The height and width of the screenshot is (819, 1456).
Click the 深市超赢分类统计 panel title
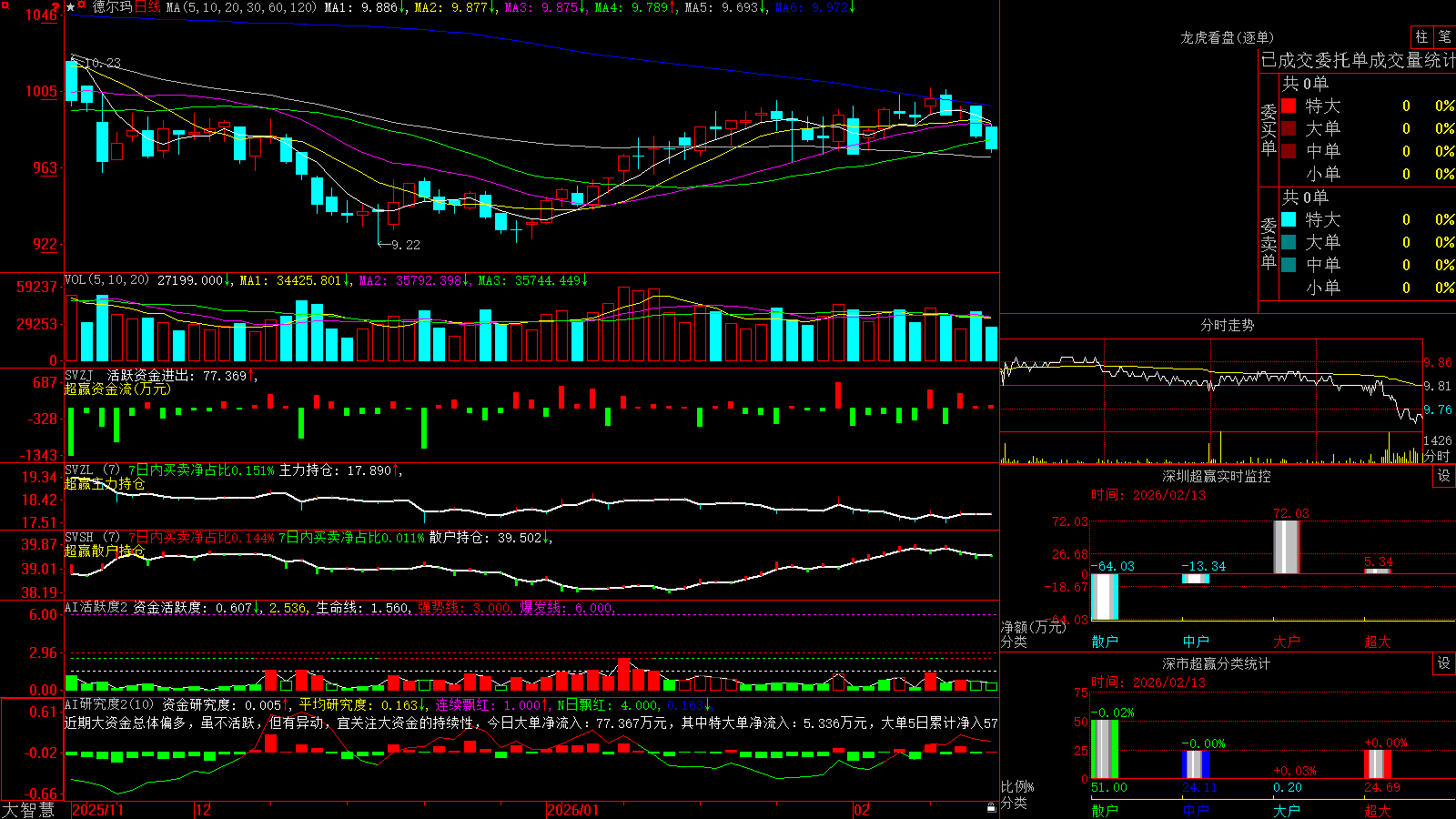click(x=1216, y=663)
